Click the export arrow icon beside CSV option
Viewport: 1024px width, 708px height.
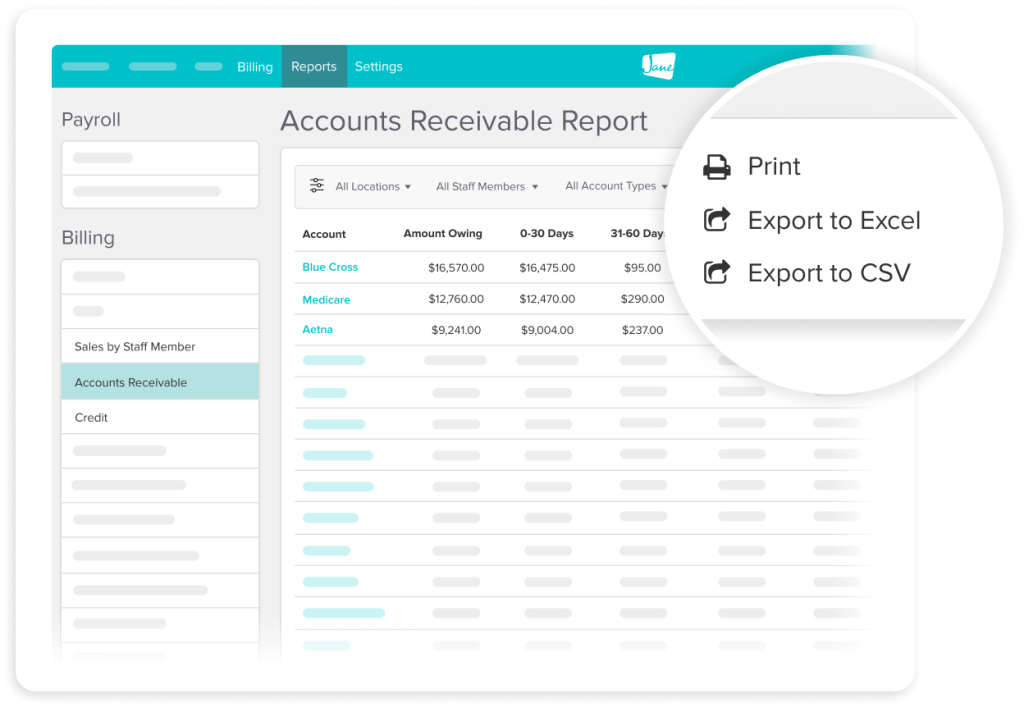(x=716, y=272)
